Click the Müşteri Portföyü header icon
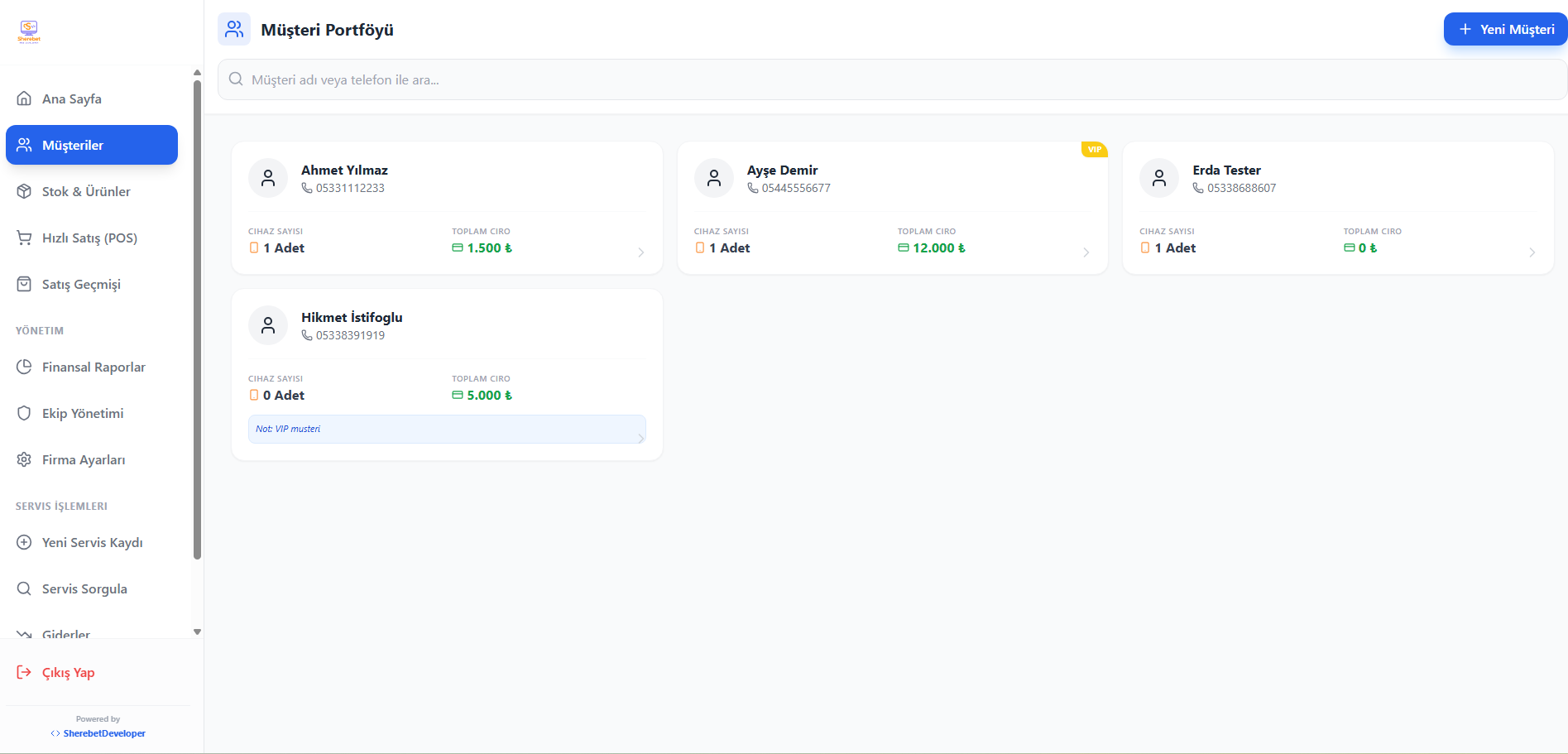This screenshot has height=754, width=1568. click(234, 30)
